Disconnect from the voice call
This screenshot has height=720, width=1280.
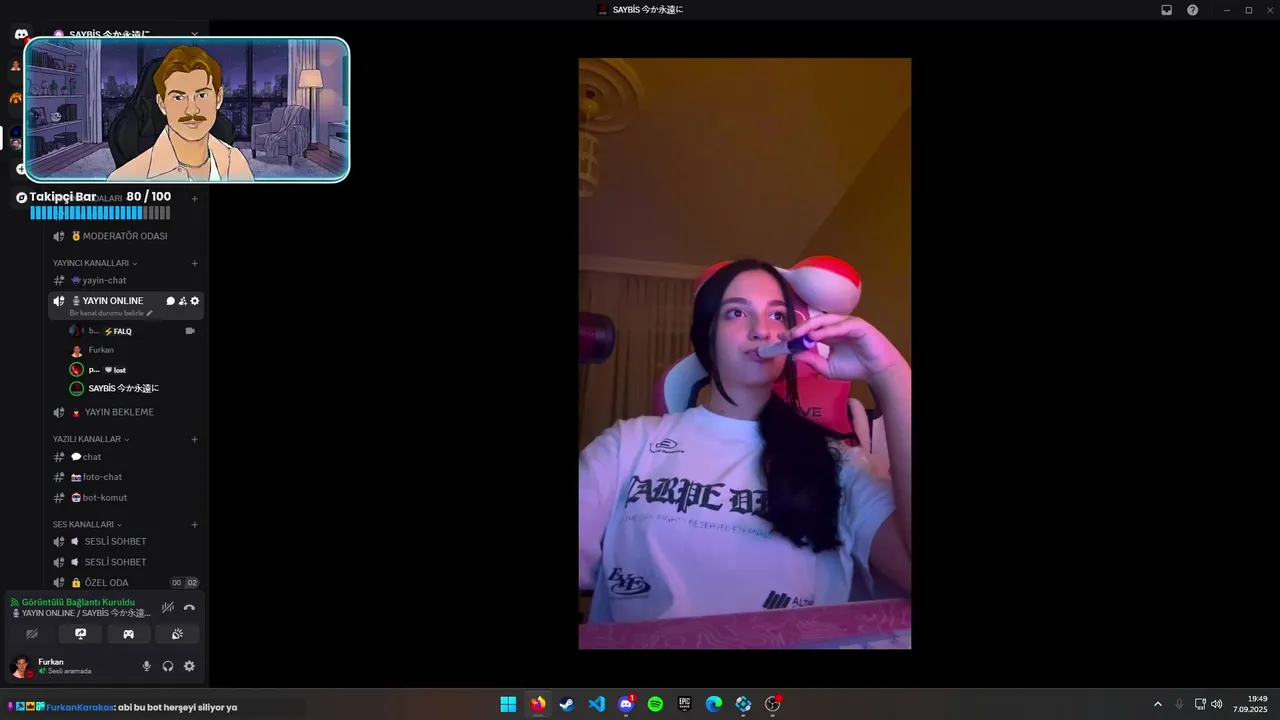point(189,607)
